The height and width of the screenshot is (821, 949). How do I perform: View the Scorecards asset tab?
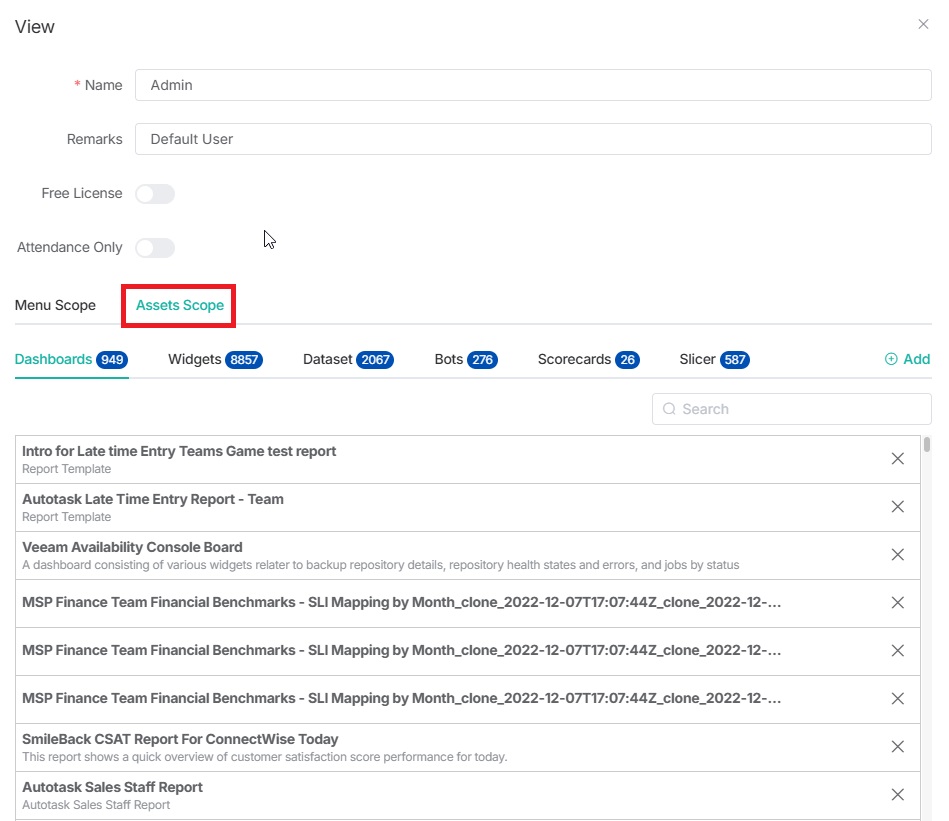pyautogui.click(x=587, y=359)
